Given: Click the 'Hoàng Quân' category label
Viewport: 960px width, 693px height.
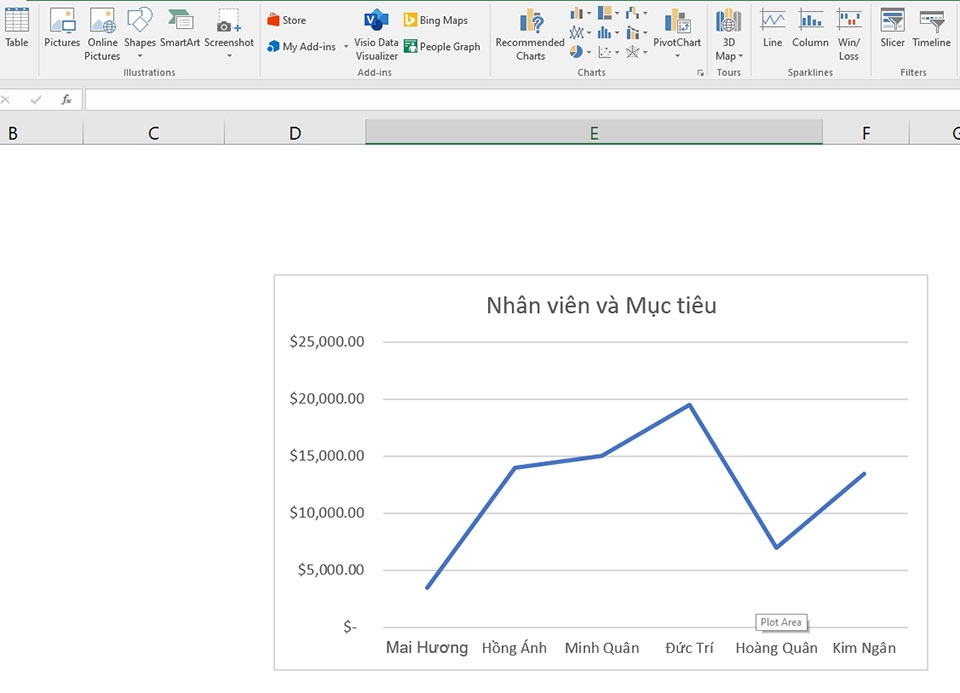Looking at the screenshot, I should pyautogui.click(x=776, y=648).
